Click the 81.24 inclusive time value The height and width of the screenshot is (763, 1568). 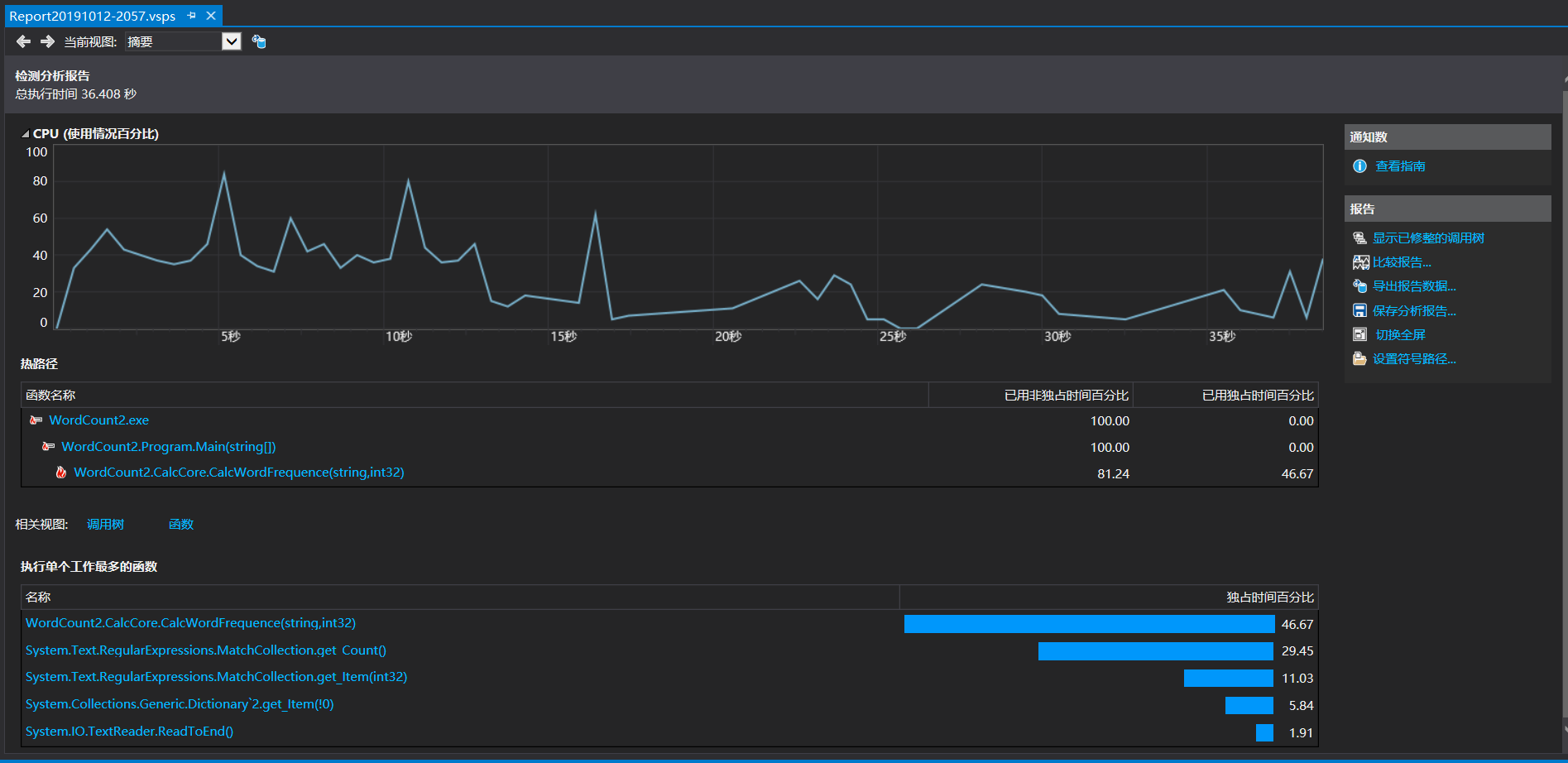pos(1113,474)
